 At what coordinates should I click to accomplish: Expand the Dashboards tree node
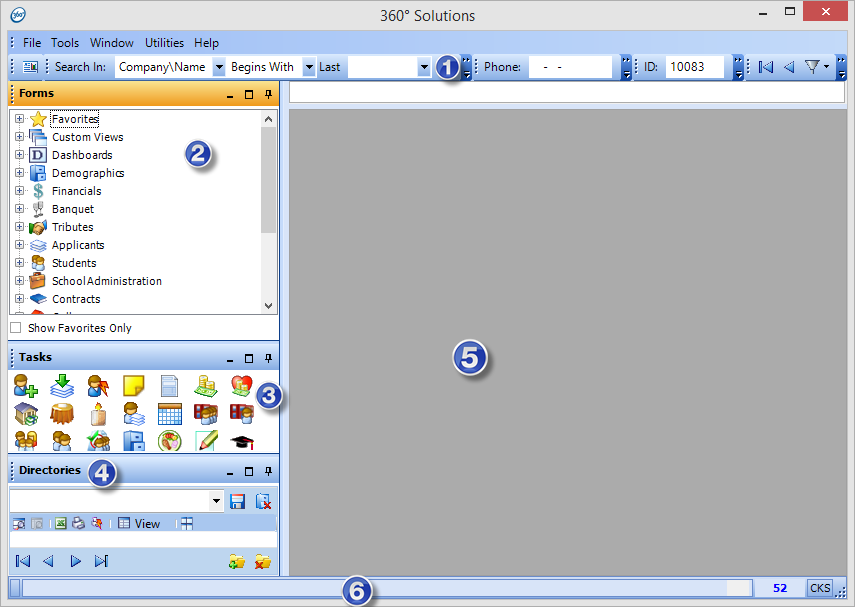[x=20, y=154]
